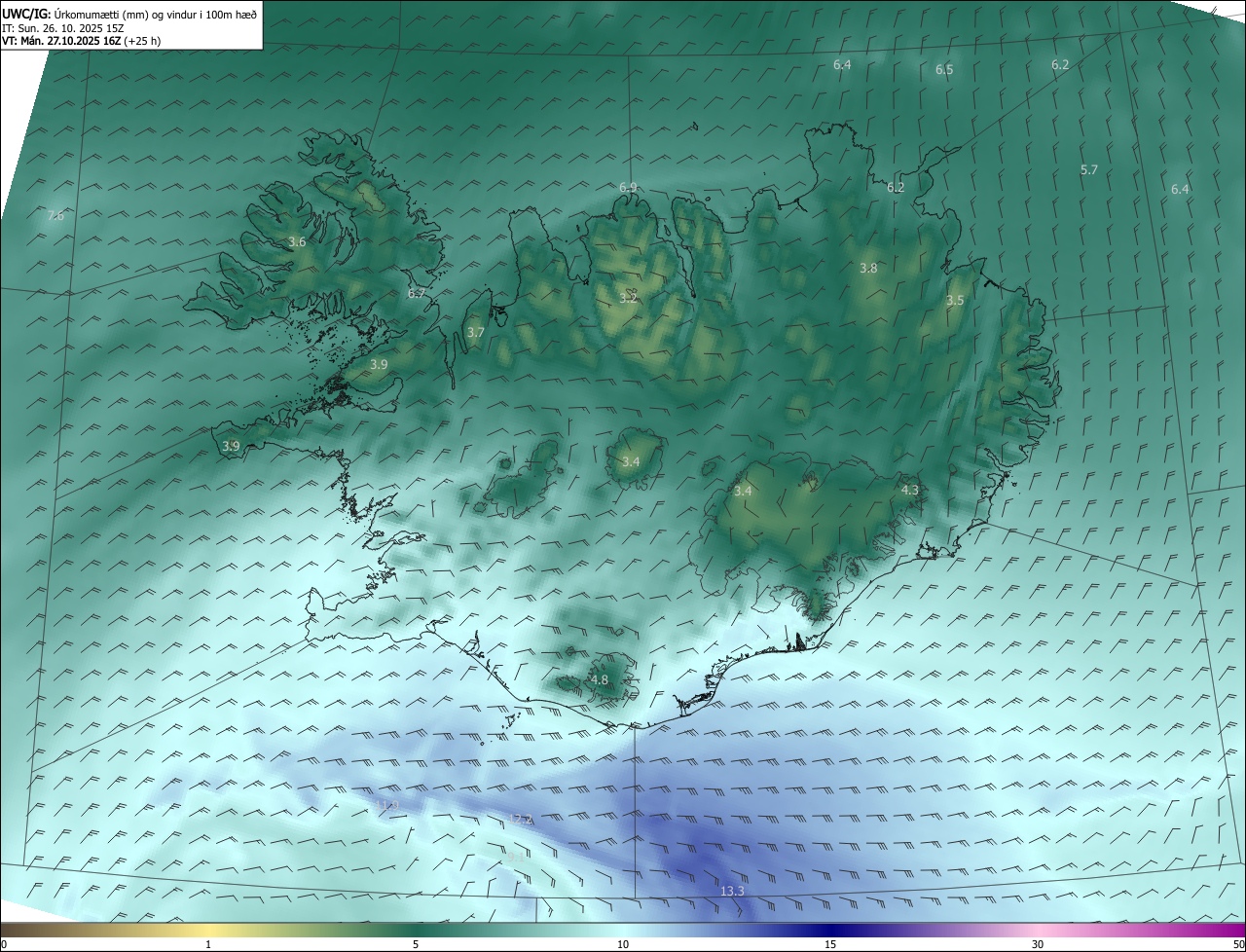Click the 12.2 value in the blue band
This screenshot has height=952, width=1246.
(x=521, y=819)
